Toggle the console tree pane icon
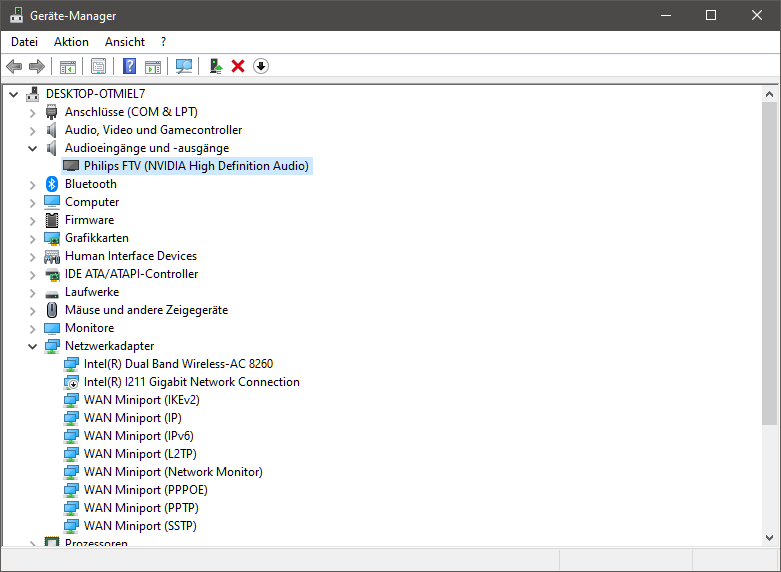781x572 pixels. [x=68, y=66]
